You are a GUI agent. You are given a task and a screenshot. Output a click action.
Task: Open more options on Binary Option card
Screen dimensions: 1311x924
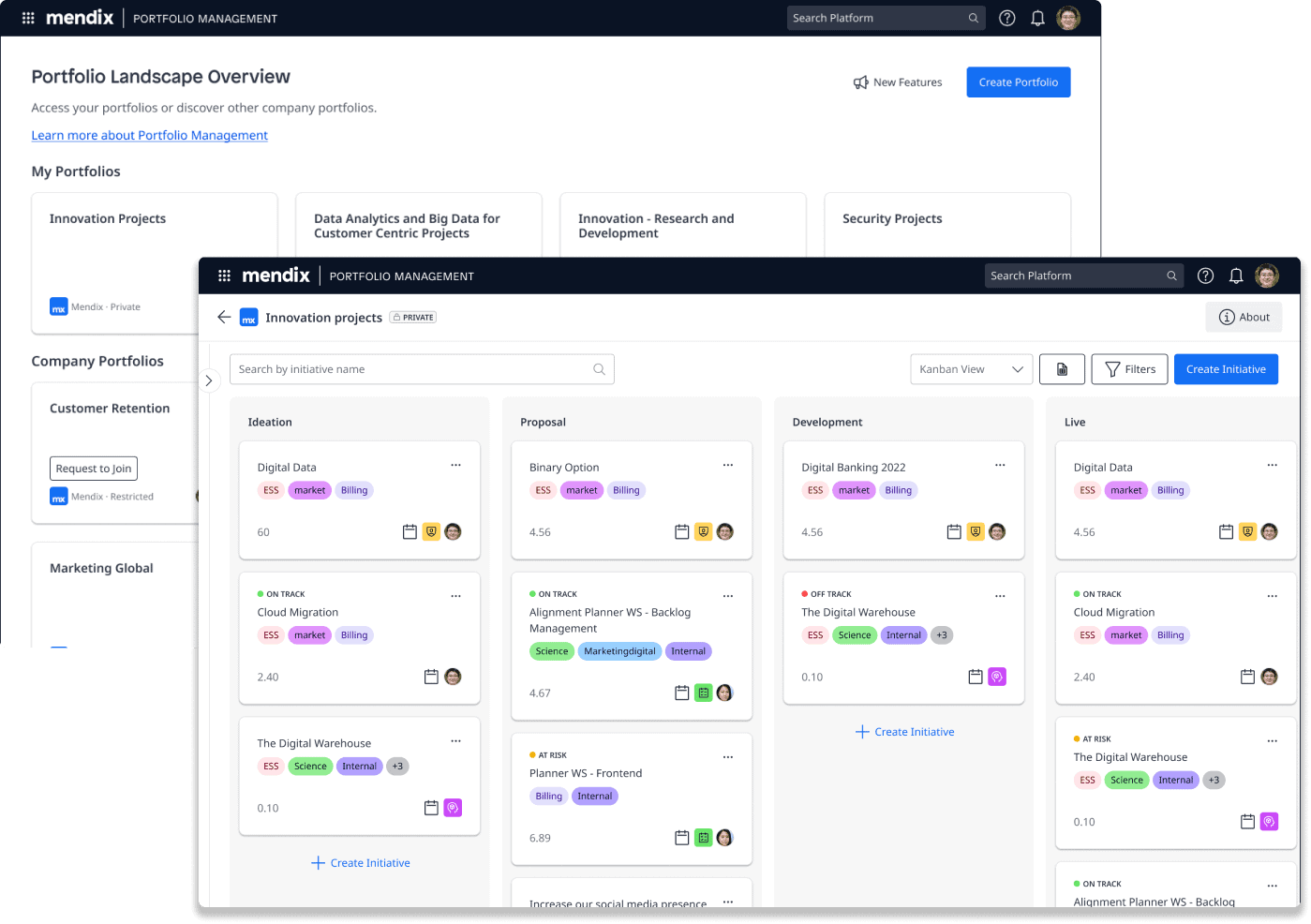click(728, 466)
